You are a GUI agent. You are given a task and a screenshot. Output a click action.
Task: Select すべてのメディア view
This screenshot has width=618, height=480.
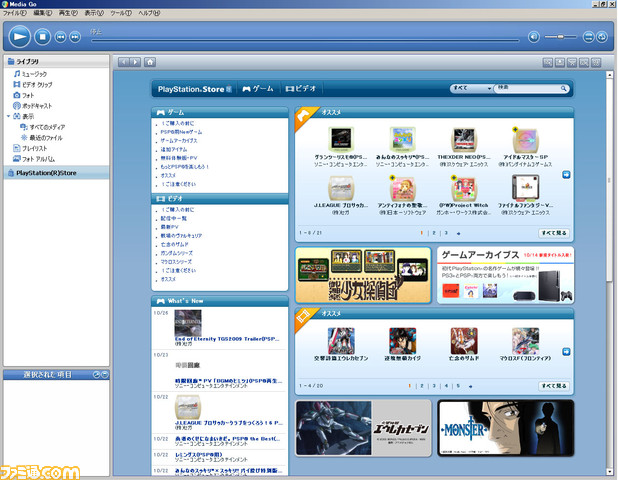[43, 127]
